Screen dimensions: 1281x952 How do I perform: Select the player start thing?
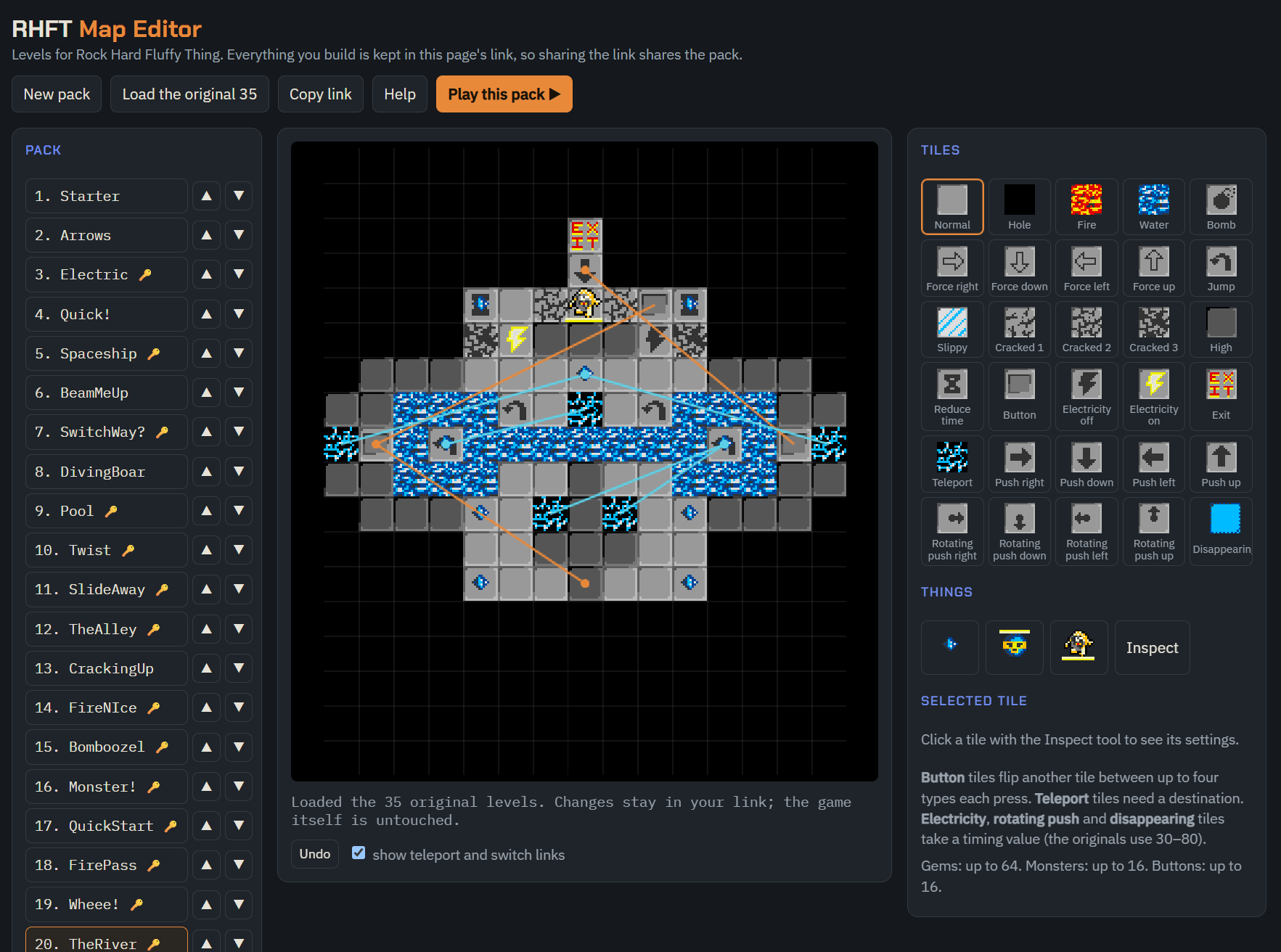(x=1079, y=647)
